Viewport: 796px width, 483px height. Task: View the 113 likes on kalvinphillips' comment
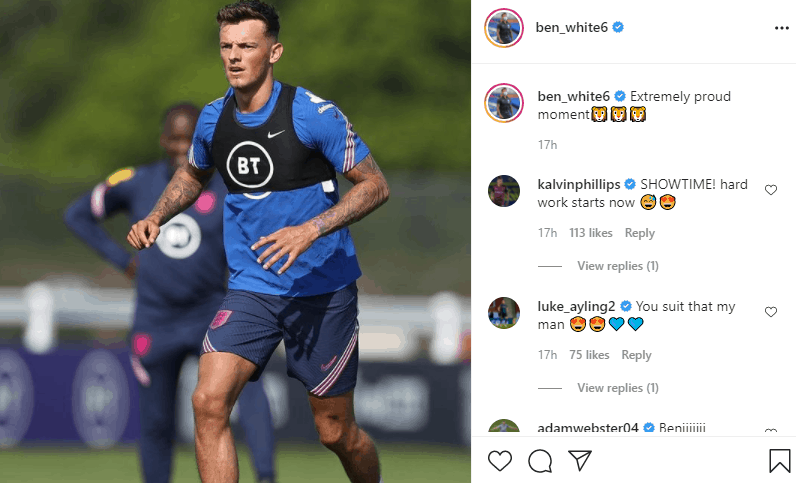point(590,233)
